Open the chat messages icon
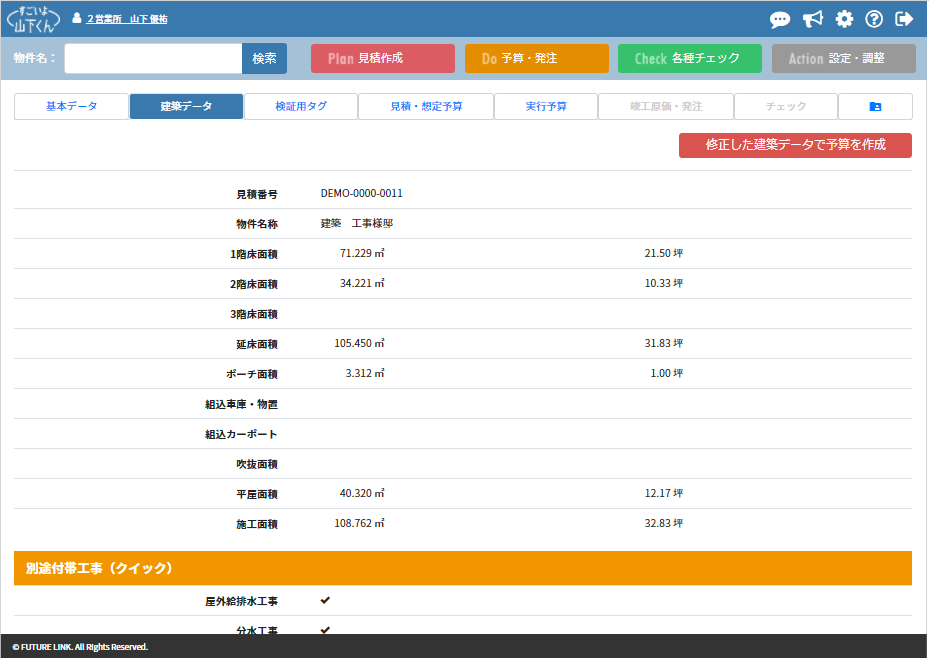This screenshot has width=929, height=658. click(x=780, y=19)
